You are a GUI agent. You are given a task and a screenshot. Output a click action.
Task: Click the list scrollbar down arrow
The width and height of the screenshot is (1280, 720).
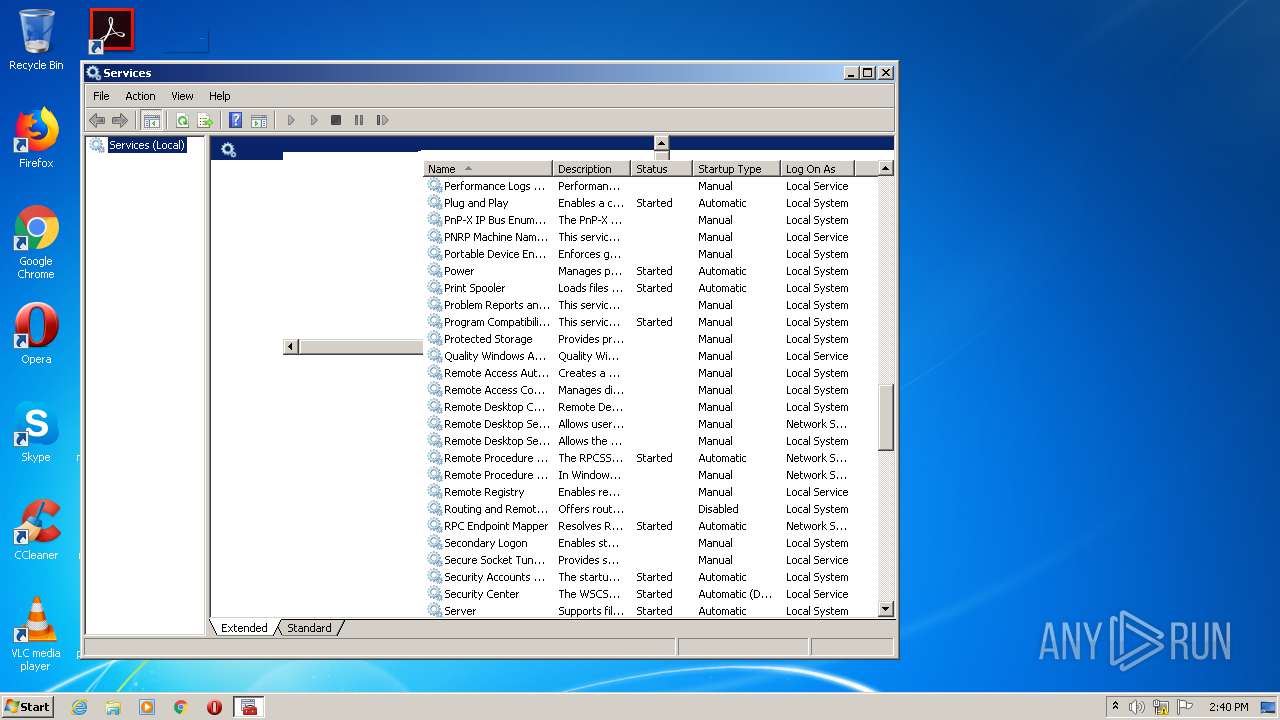tap(885, 609)
